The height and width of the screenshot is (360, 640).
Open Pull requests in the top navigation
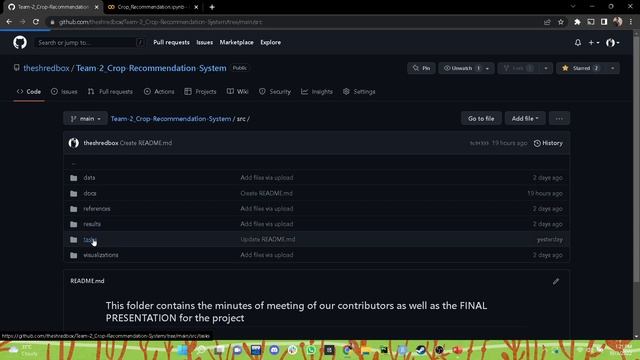pyautogui.click(x=171, y=42)
